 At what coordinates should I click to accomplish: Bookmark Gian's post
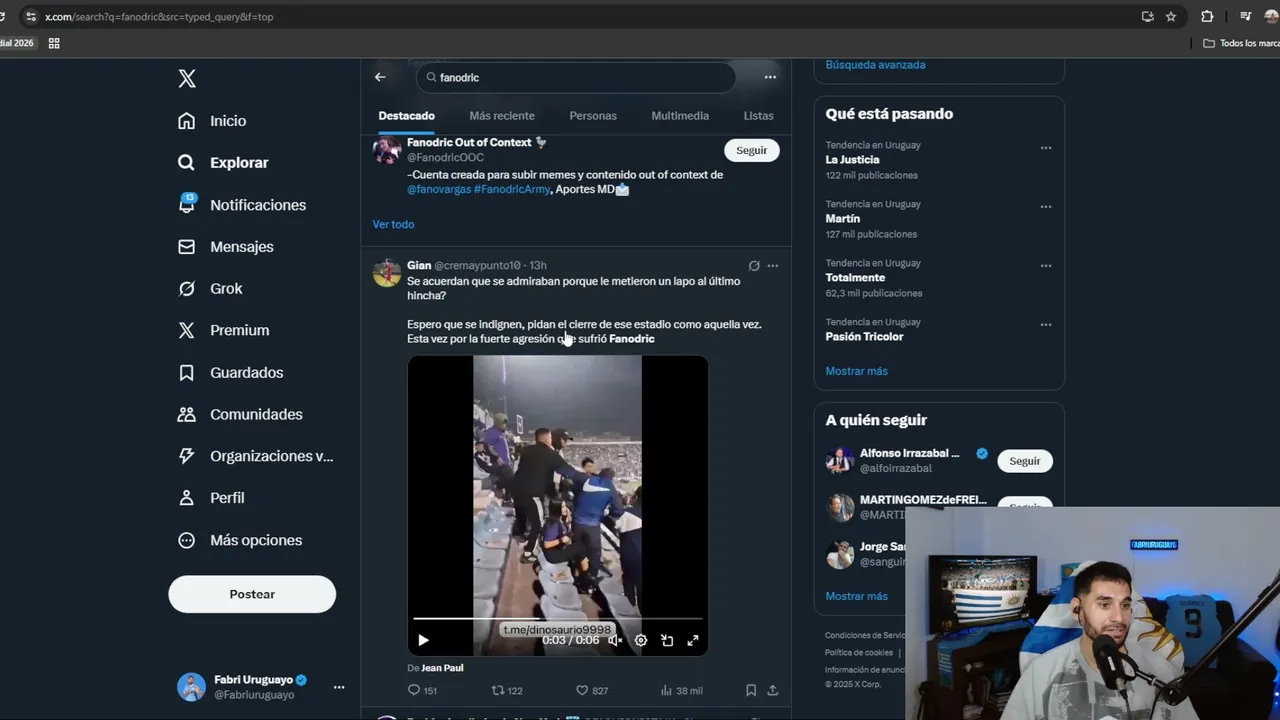751,690
